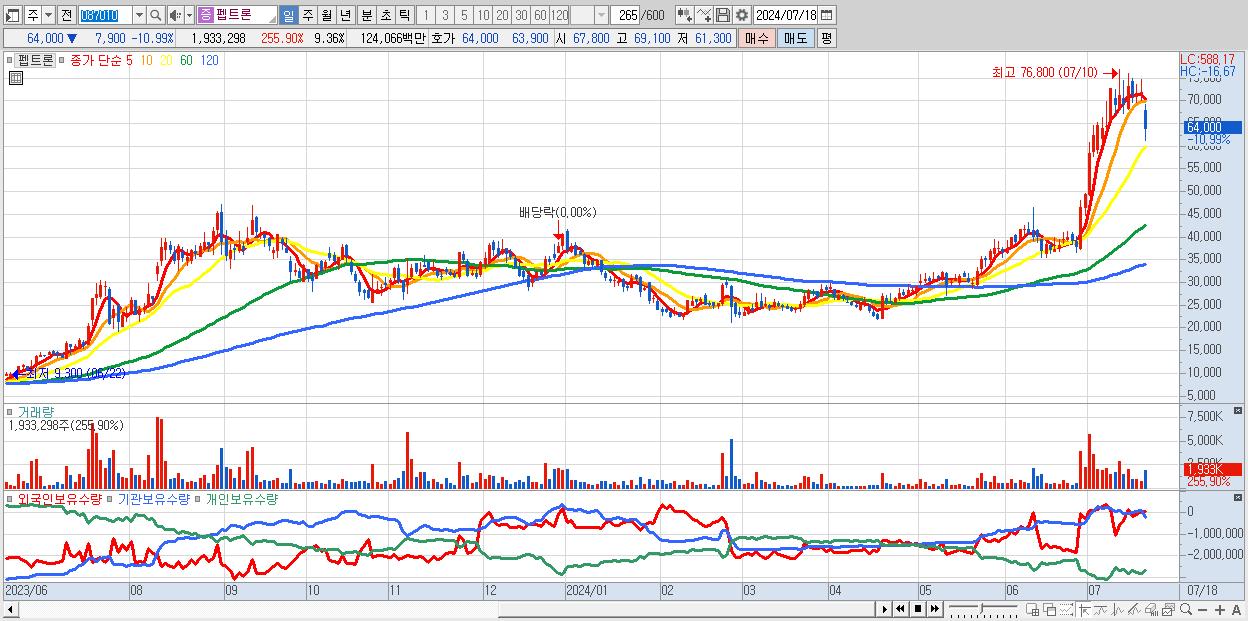This screenshot has height=621, width=1248.
Task: Click the 개인보유수량 legend label
Action: (x=240, y=498)
